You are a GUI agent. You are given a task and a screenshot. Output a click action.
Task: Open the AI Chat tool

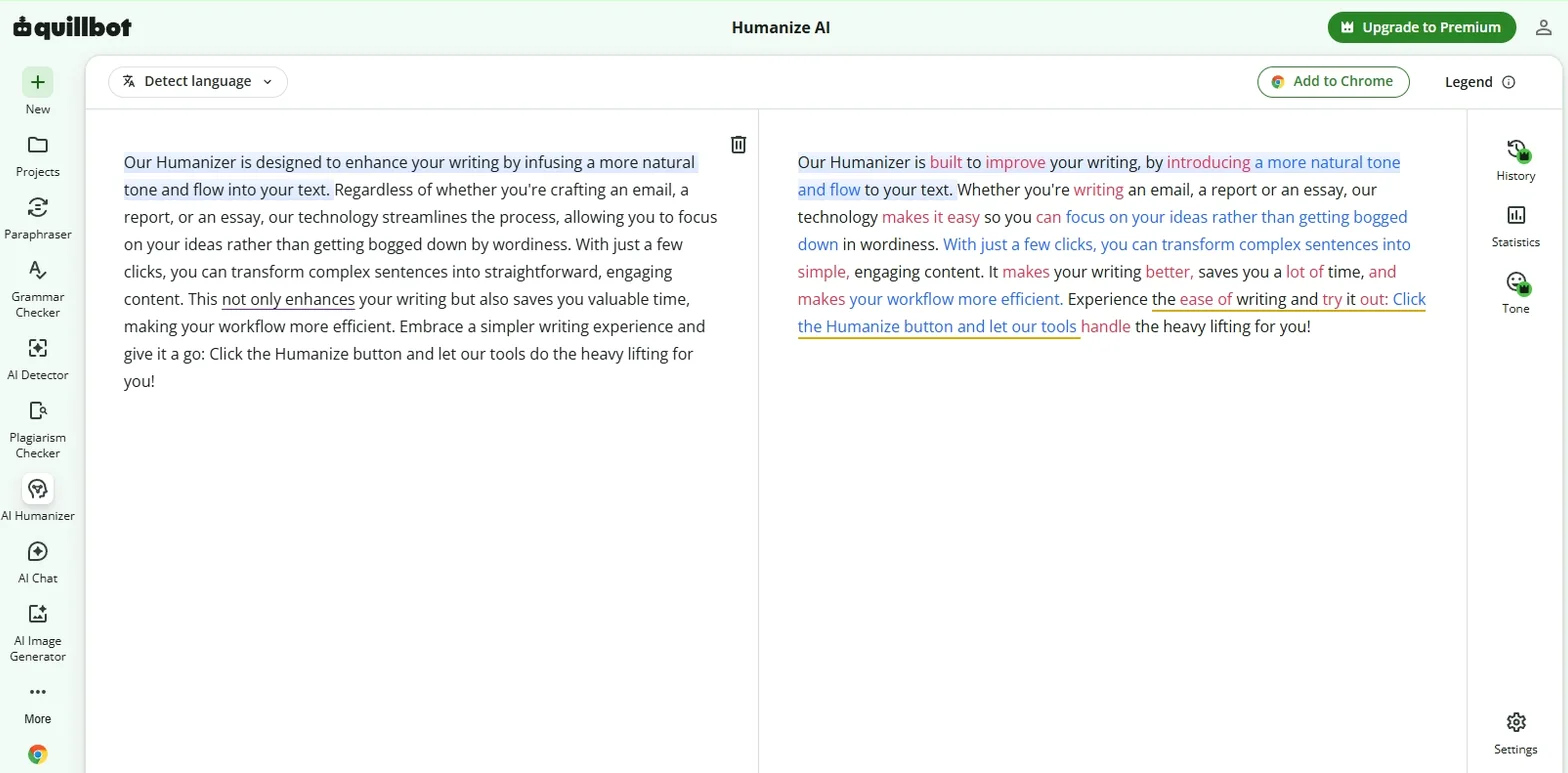38,563
